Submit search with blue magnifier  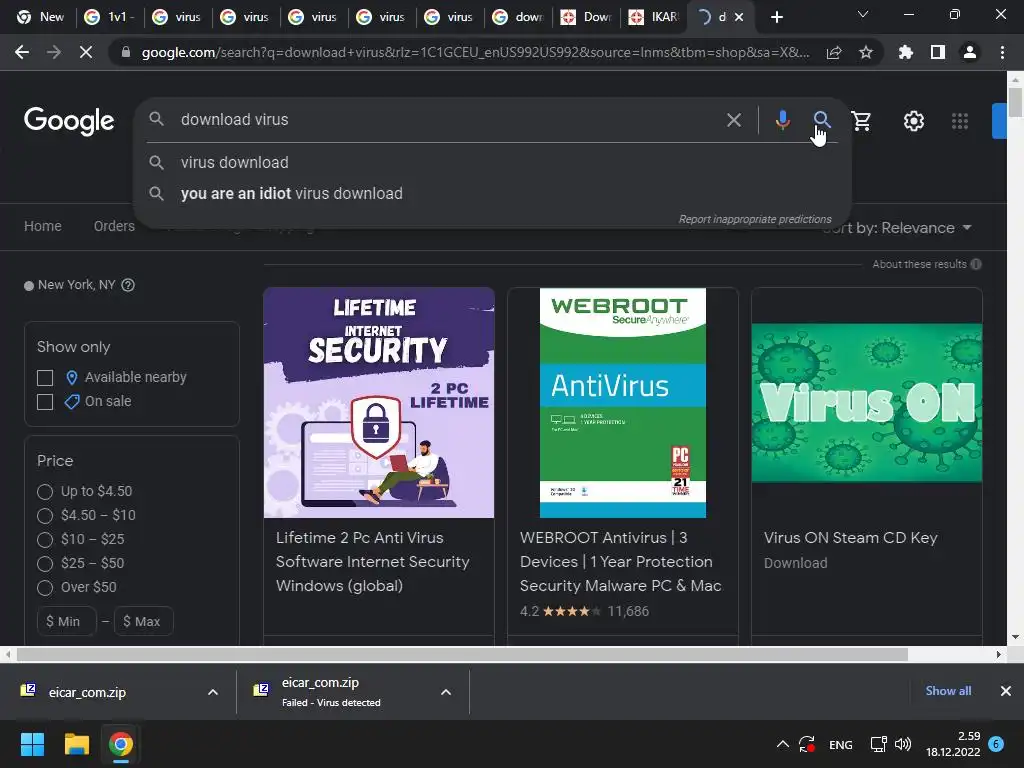tap(822, 120)
